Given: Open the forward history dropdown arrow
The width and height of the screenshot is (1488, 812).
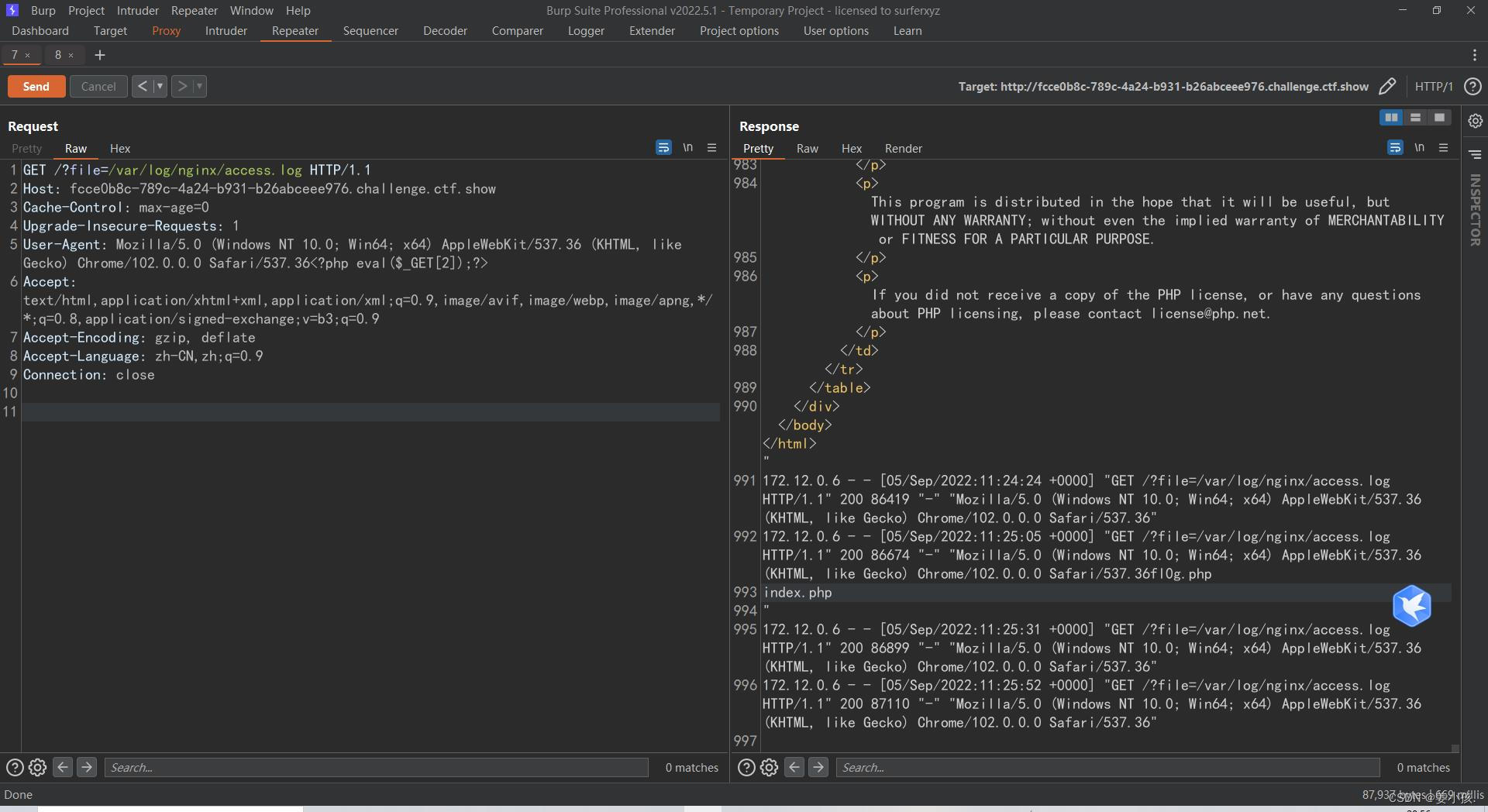Looking at the screenshot, I should point(199,86).
